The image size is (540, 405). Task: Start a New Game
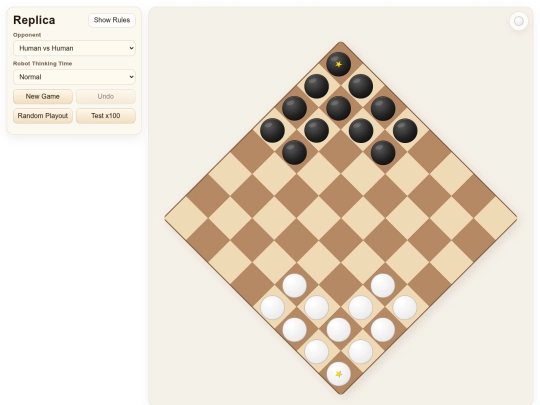(43, 96)
